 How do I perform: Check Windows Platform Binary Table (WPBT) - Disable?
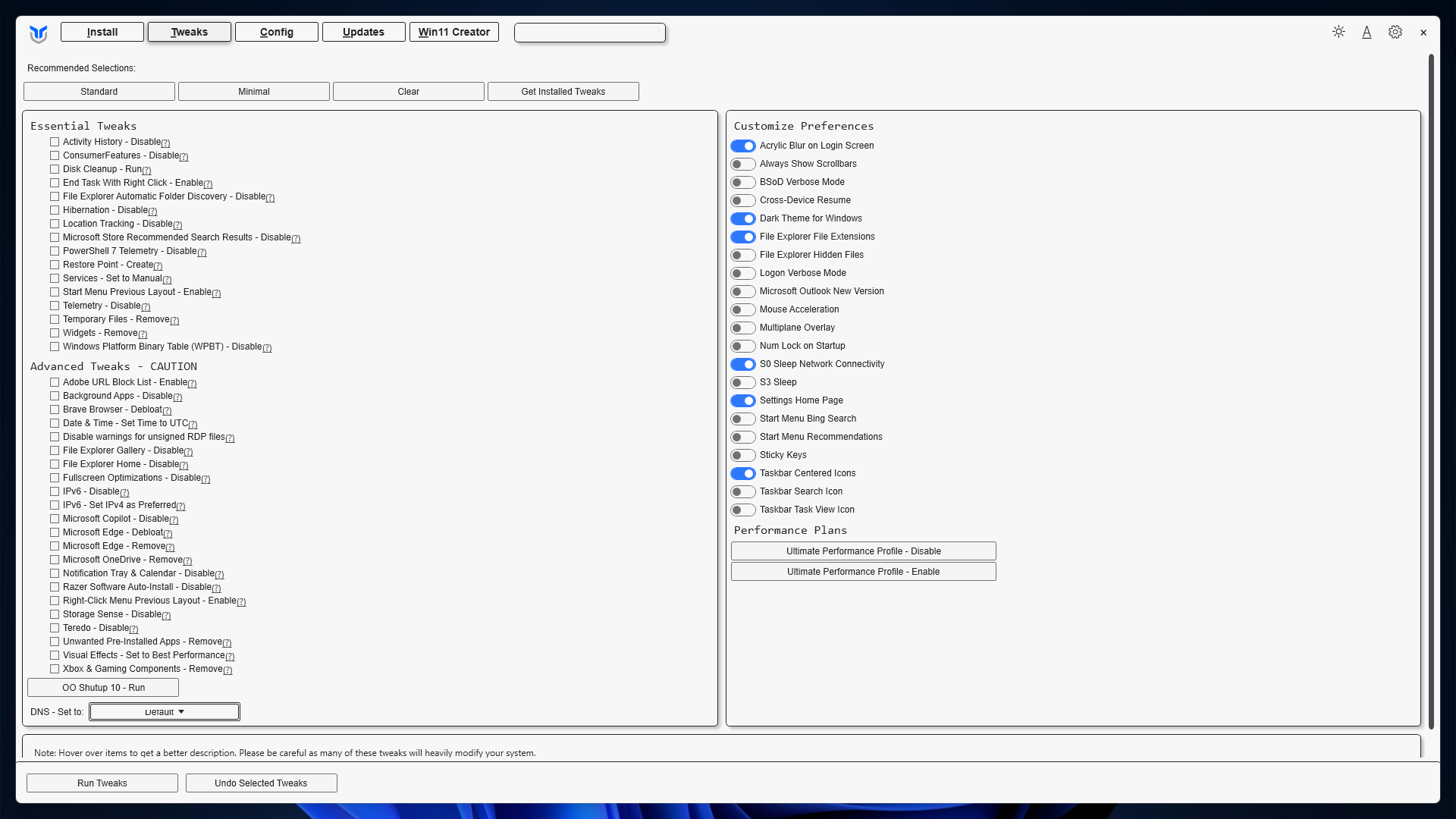(55, 347)
